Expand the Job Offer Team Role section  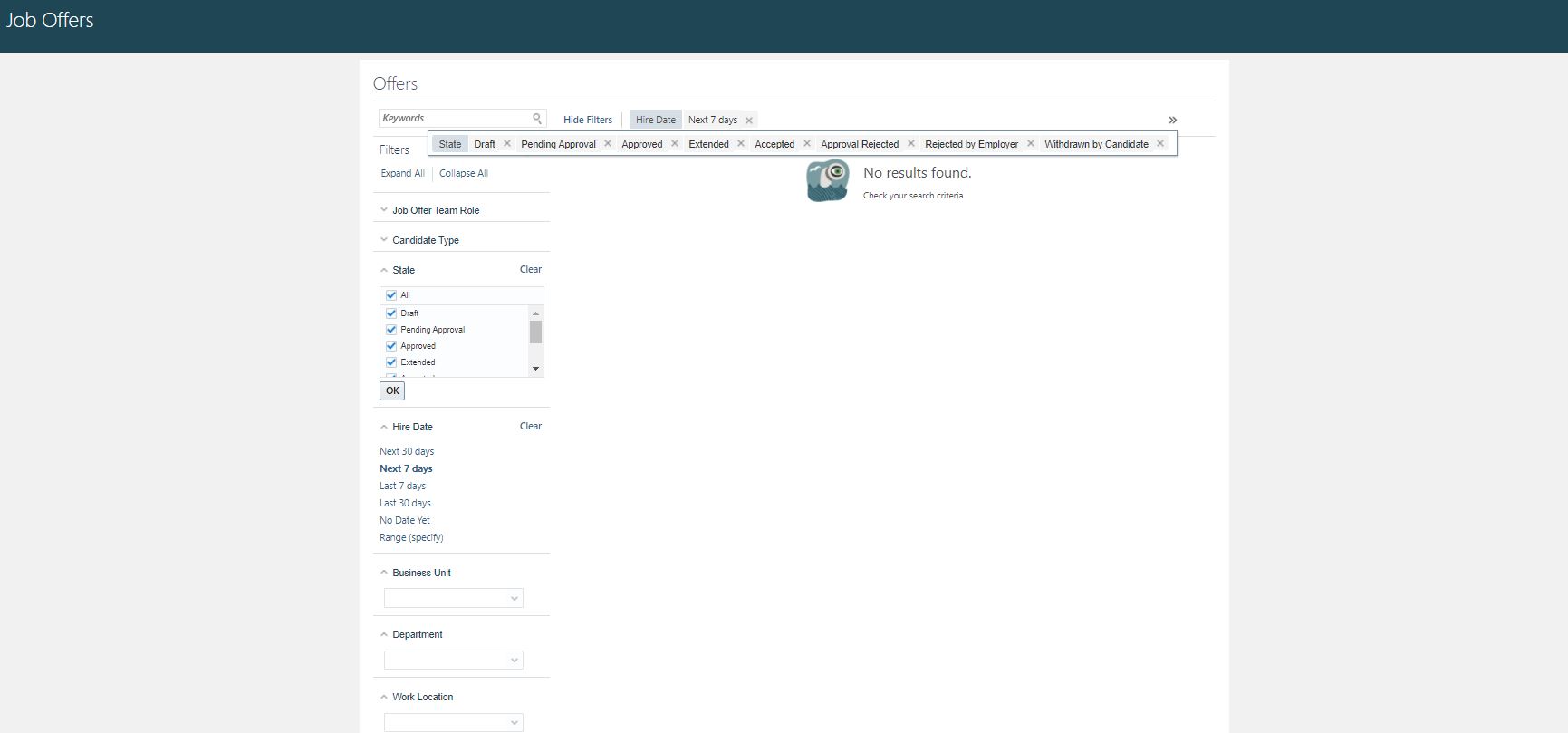384,209
